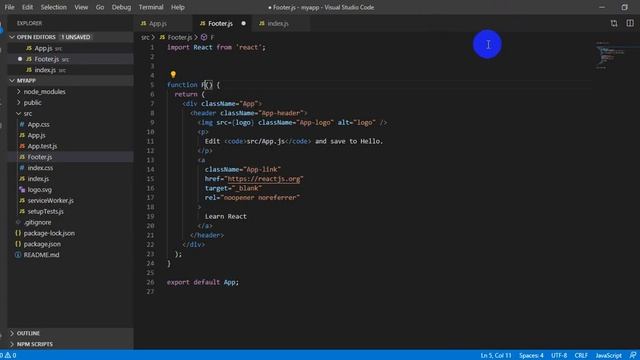This screenshot has width=640, height=360.
Task: Open README.md in the explorer
Action: (x=70, y=255)
